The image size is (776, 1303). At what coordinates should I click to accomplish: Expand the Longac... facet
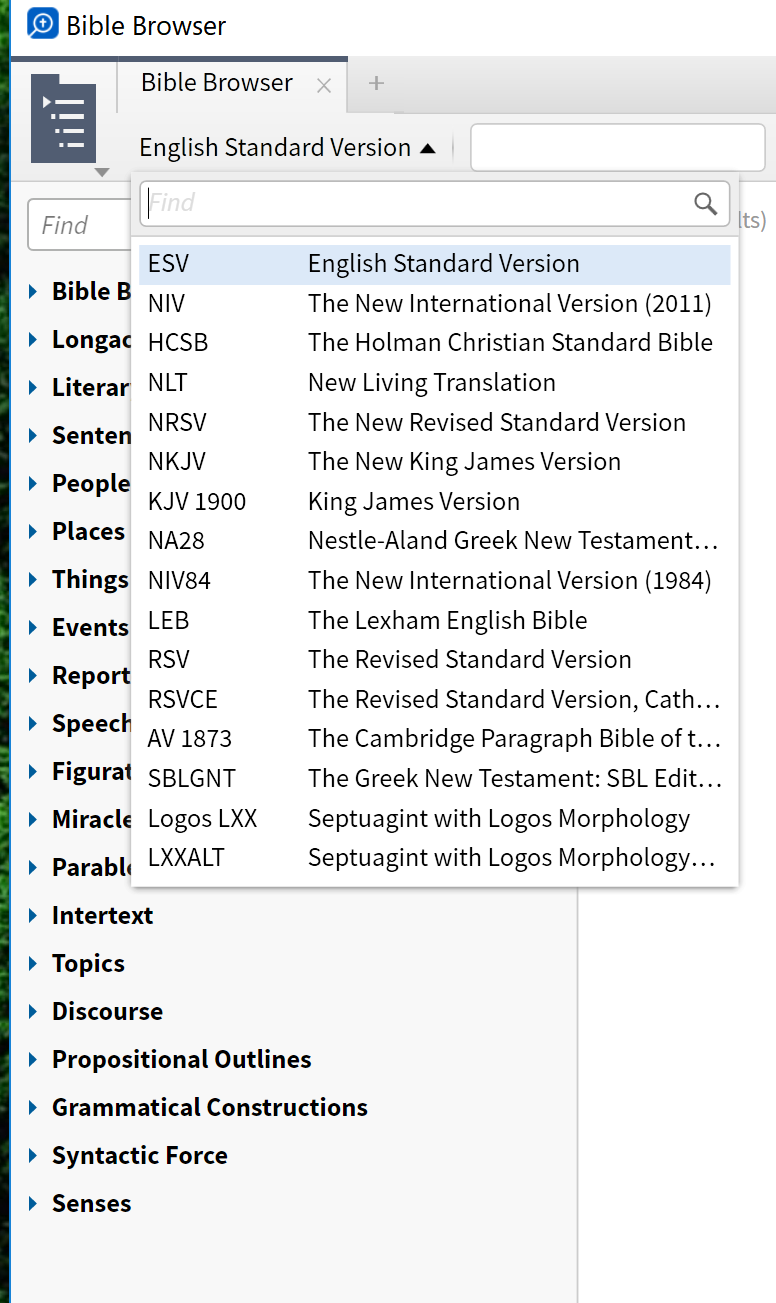point(33,339)
